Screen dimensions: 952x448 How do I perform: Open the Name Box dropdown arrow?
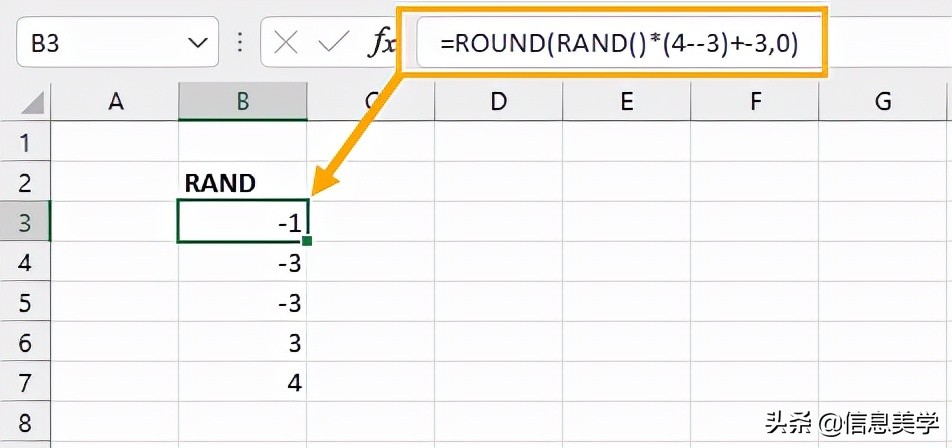click(198, 43)
